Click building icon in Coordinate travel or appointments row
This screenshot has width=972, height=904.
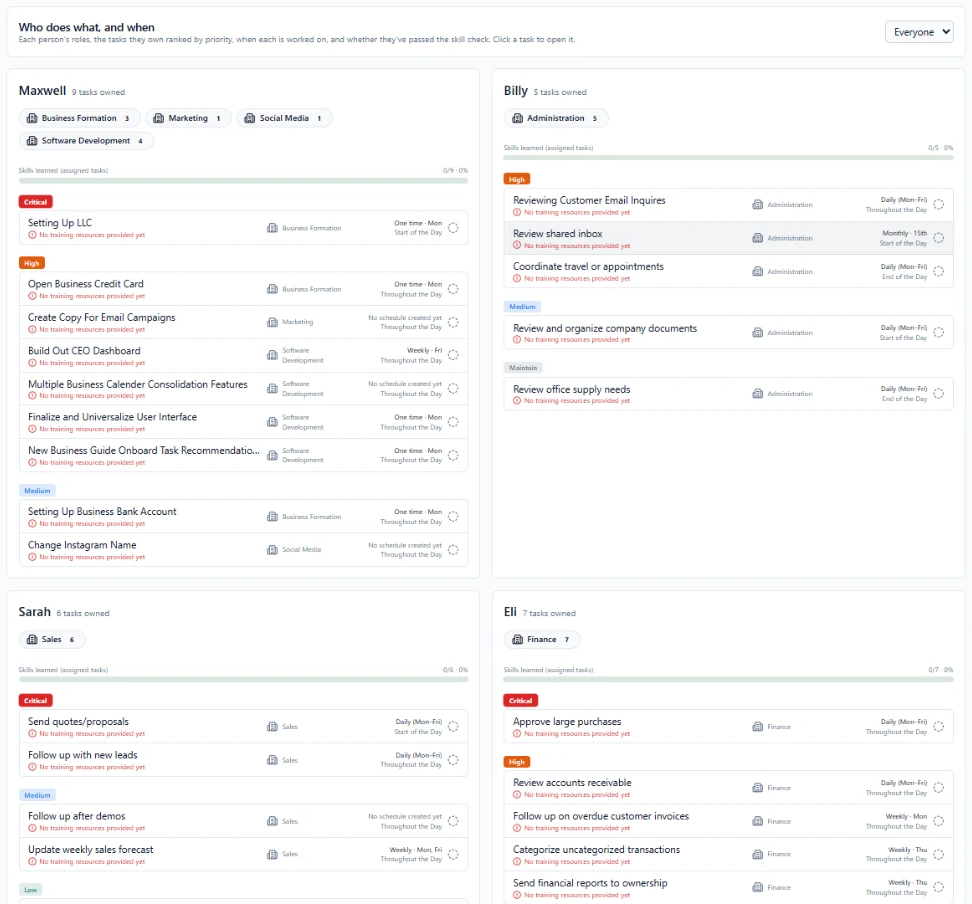(x=758, y=272)
